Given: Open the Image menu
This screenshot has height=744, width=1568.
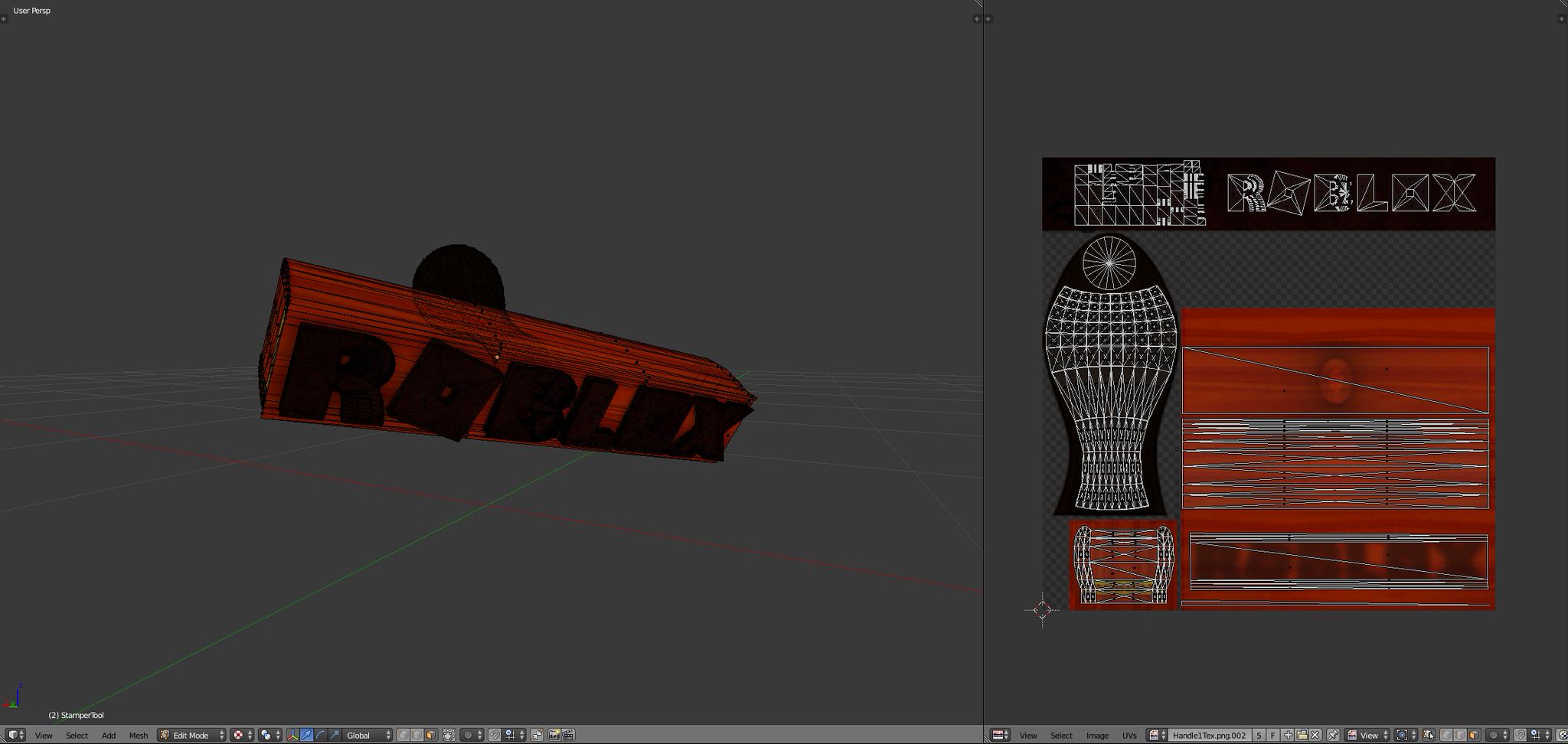Looking at the screenshot, I should click(x=1097, y=736).
